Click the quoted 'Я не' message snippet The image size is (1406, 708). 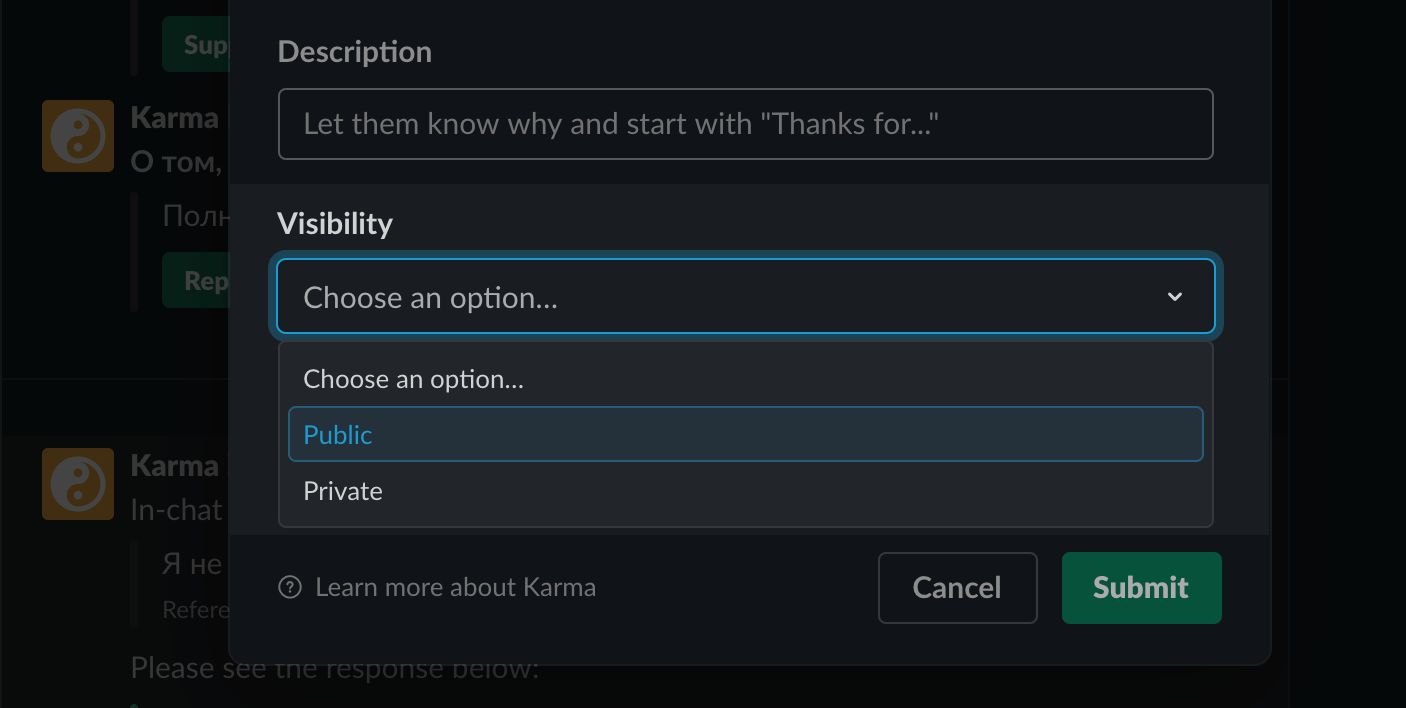click(x=195, y=564)
